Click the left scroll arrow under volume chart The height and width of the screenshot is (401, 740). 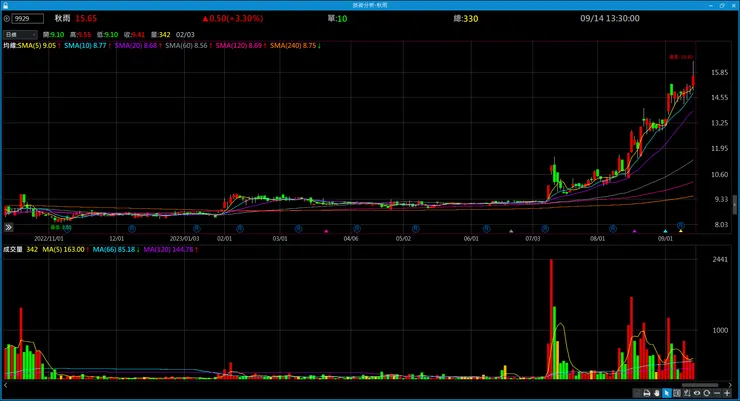(x=5, y=385)
